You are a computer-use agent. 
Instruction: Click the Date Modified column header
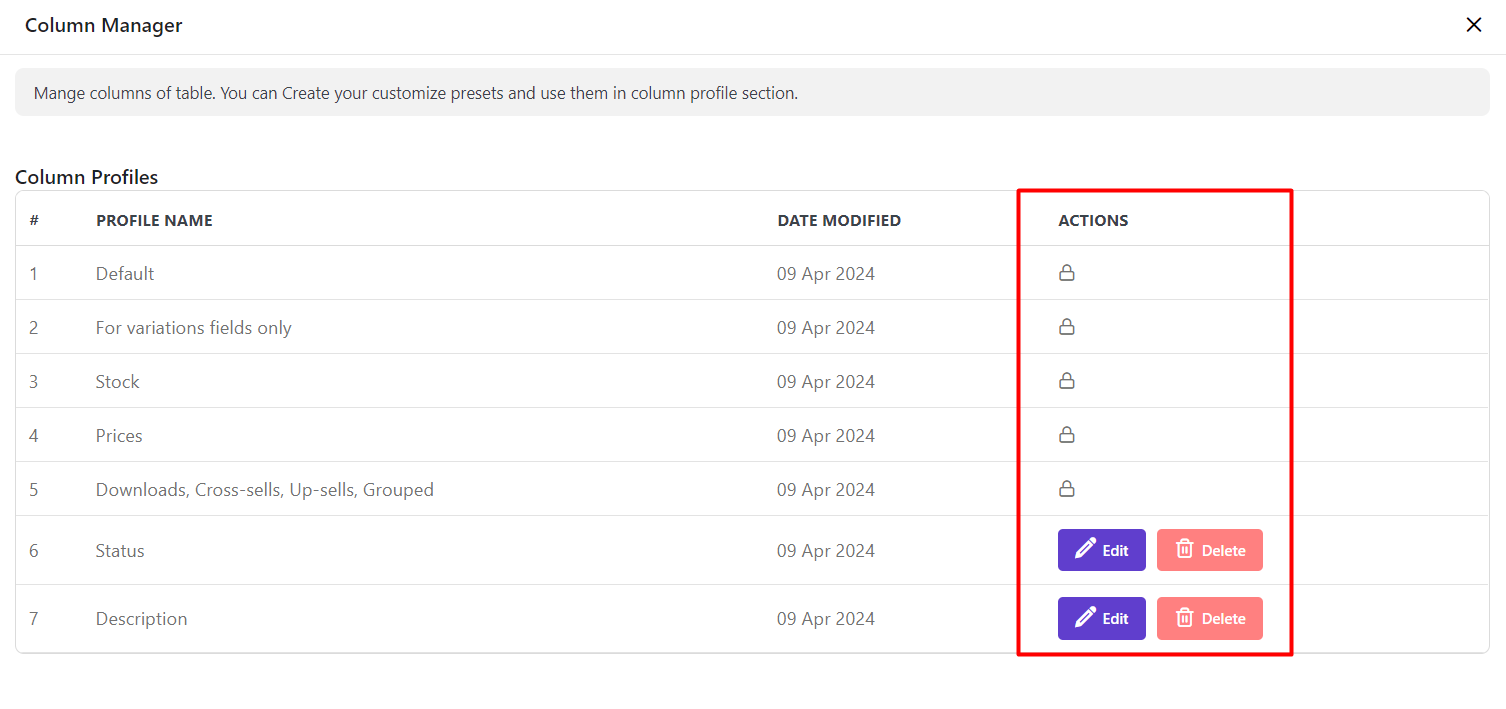click(x=839, y=220)
